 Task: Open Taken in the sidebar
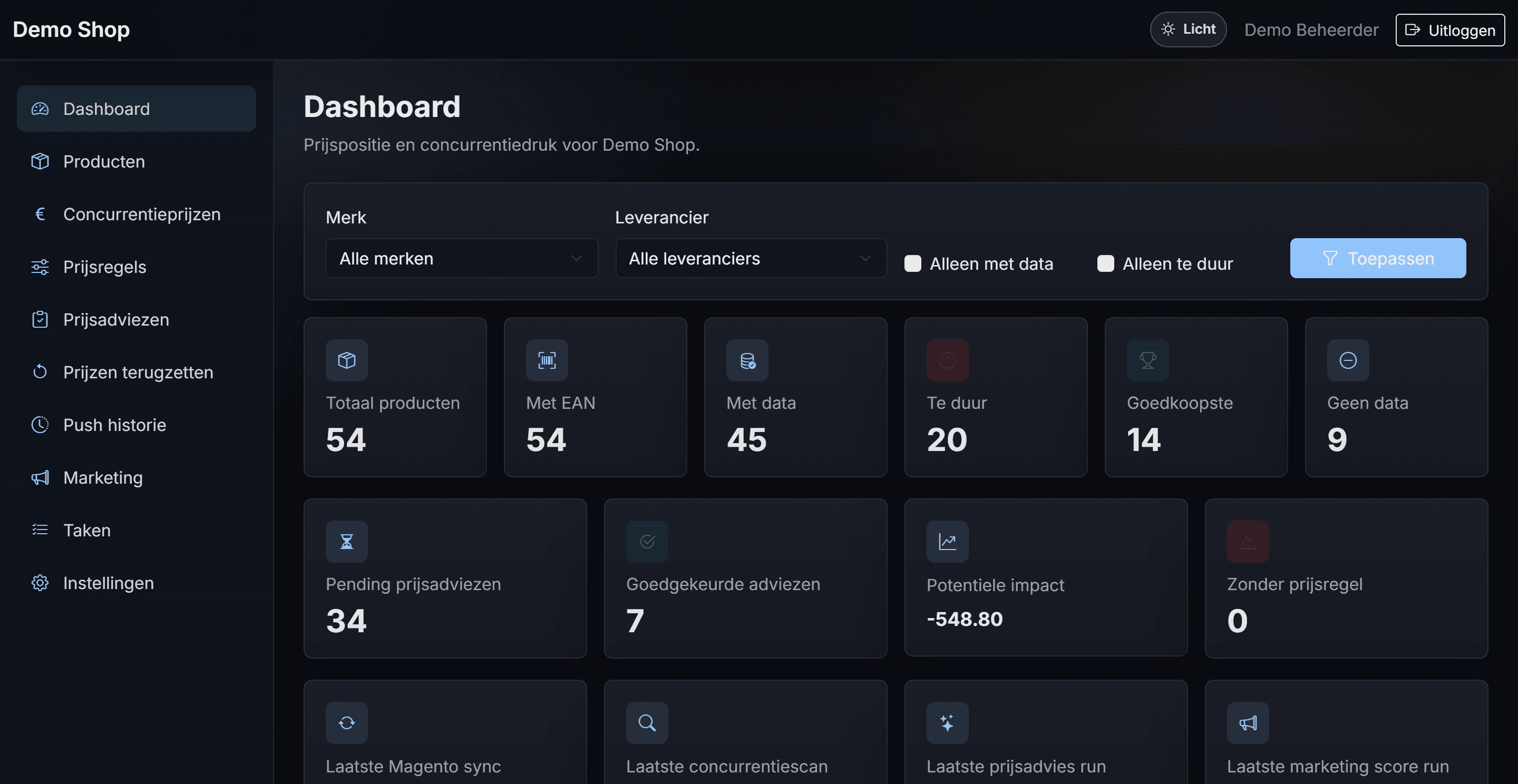(x=136, y=530)
